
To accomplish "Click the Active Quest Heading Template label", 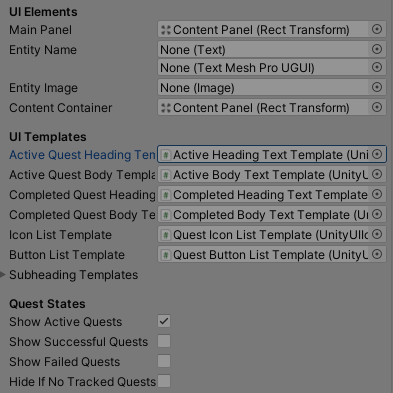I will (x=82, y=155).
